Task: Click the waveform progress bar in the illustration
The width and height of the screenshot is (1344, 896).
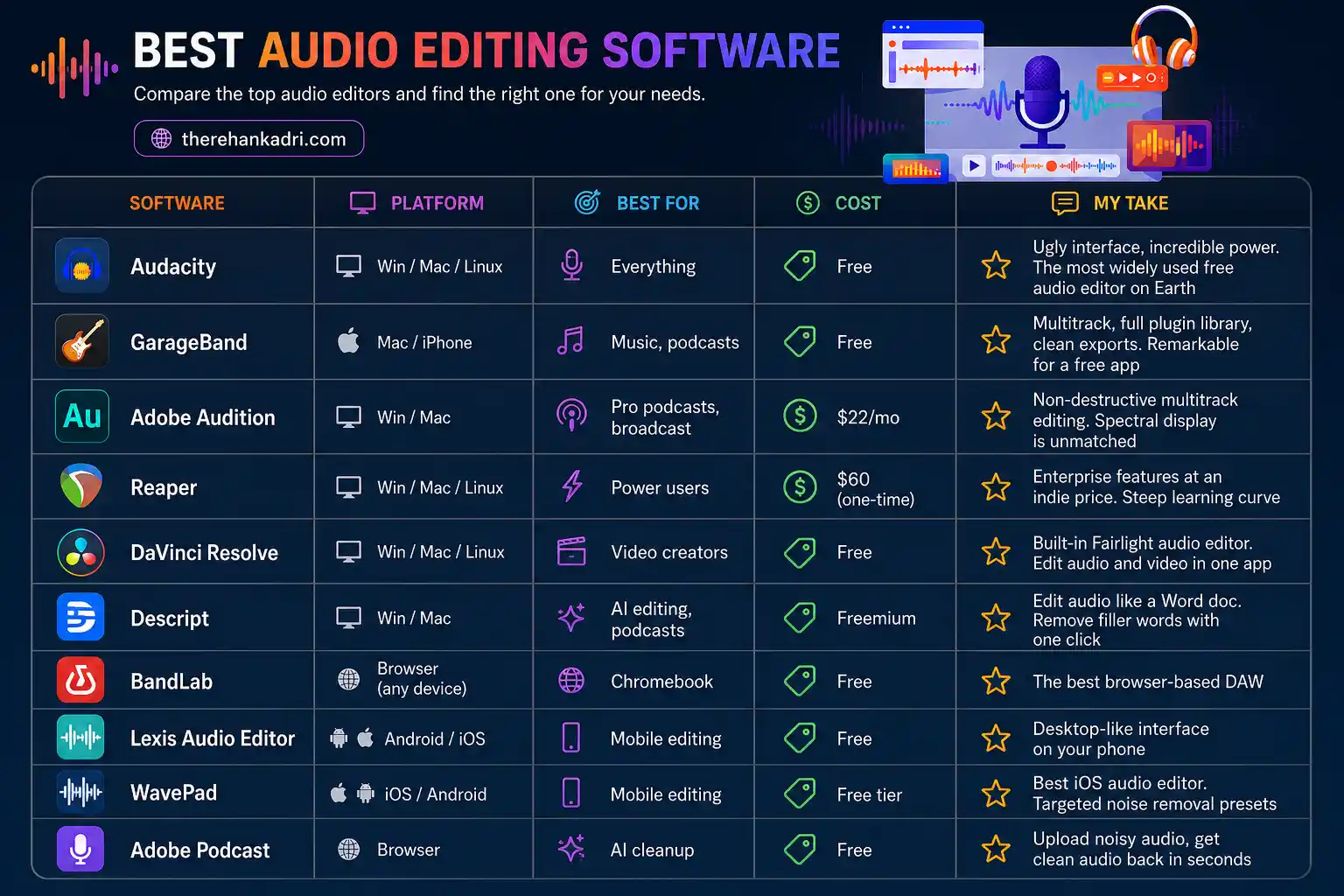Action: point(1056,165)
